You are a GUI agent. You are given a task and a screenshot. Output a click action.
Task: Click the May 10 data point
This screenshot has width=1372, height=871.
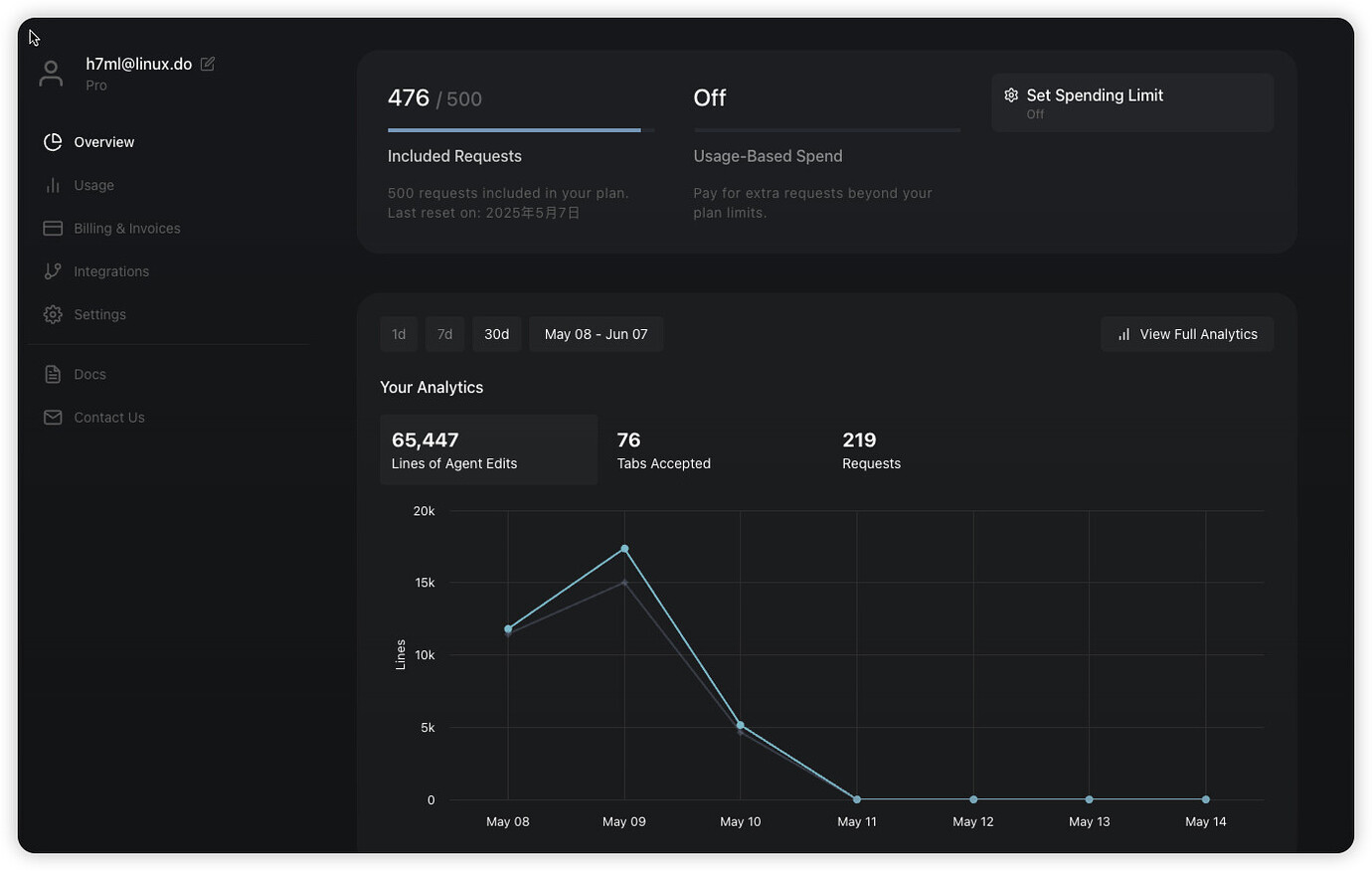coord(741,725)
